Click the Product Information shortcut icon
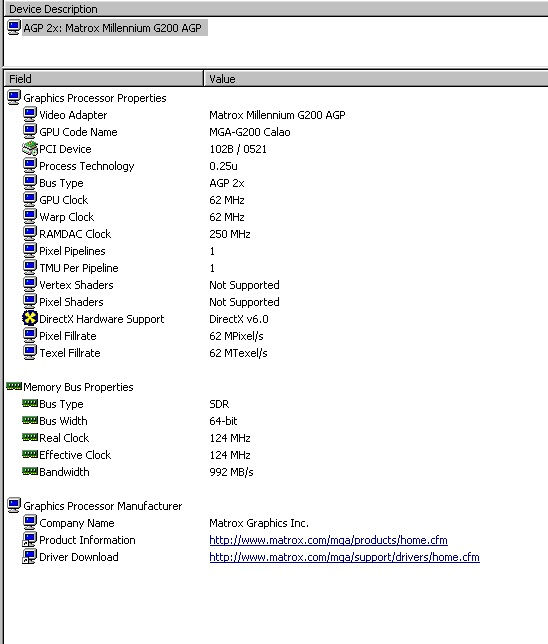This screenshot has height=644, width=548. click(30, 540)
